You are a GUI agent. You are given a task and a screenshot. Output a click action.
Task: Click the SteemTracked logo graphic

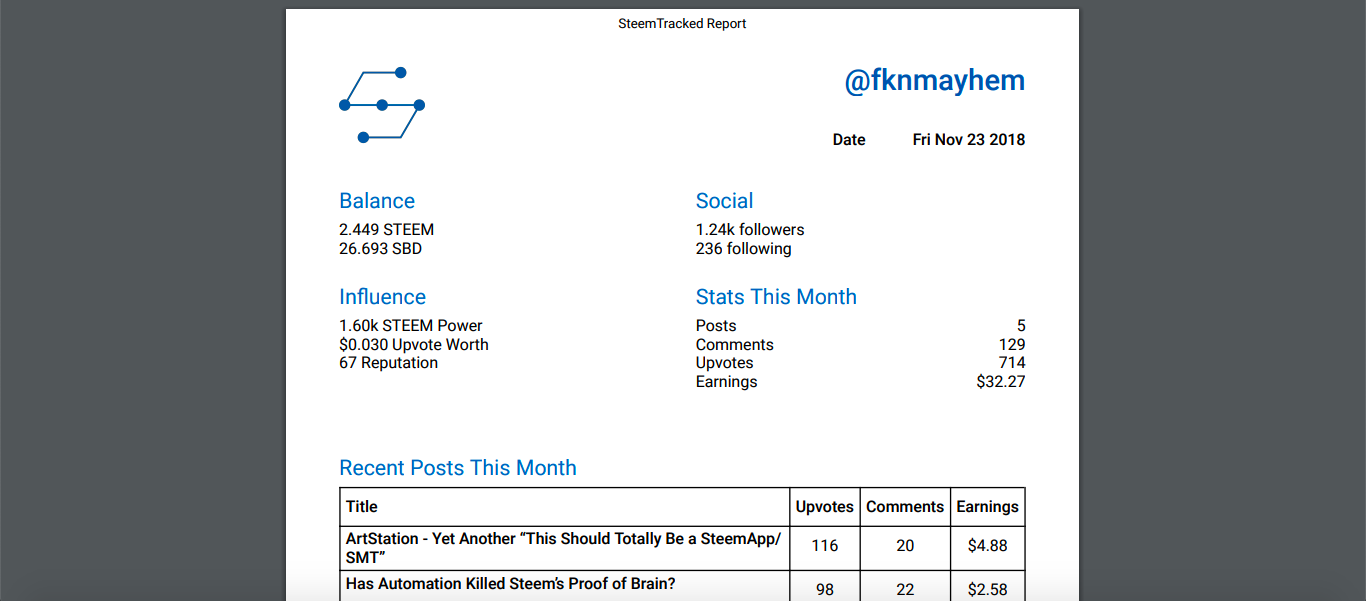click(382, 105)
